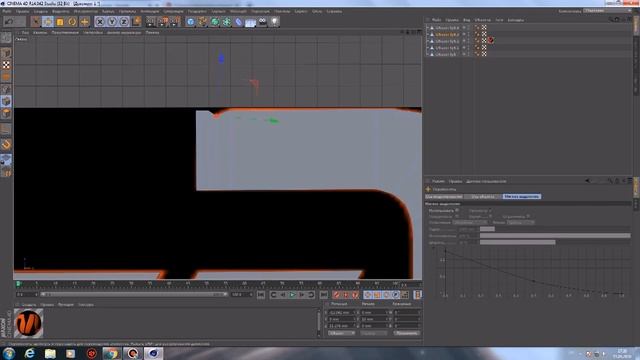The width and height of the screenshot is (640, 360).
Task: Toggle the first soft selection checkbox
Action: 457,210
